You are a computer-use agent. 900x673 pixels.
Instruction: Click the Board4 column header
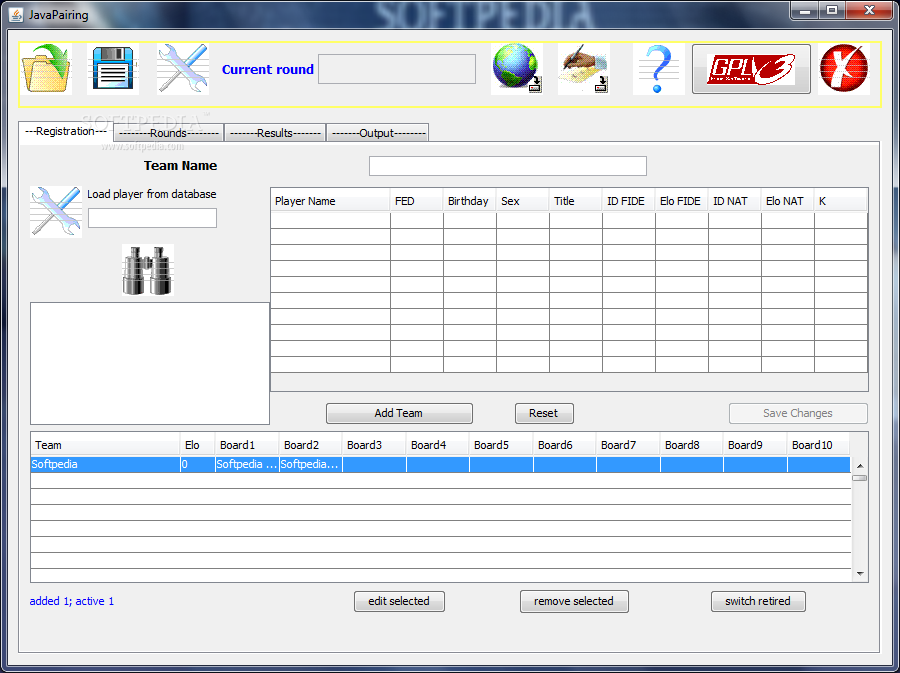click(437, 445)
